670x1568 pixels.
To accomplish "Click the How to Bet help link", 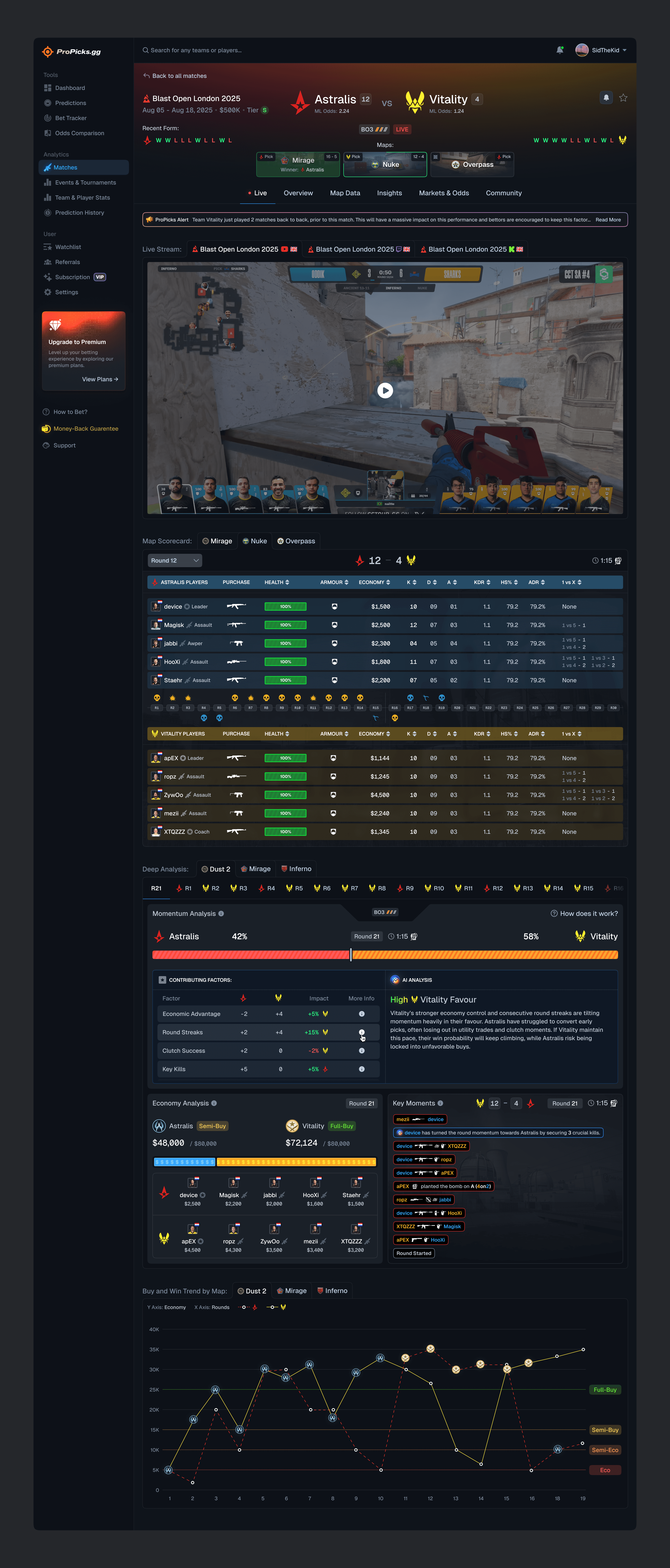I will [x=65, y=412].
